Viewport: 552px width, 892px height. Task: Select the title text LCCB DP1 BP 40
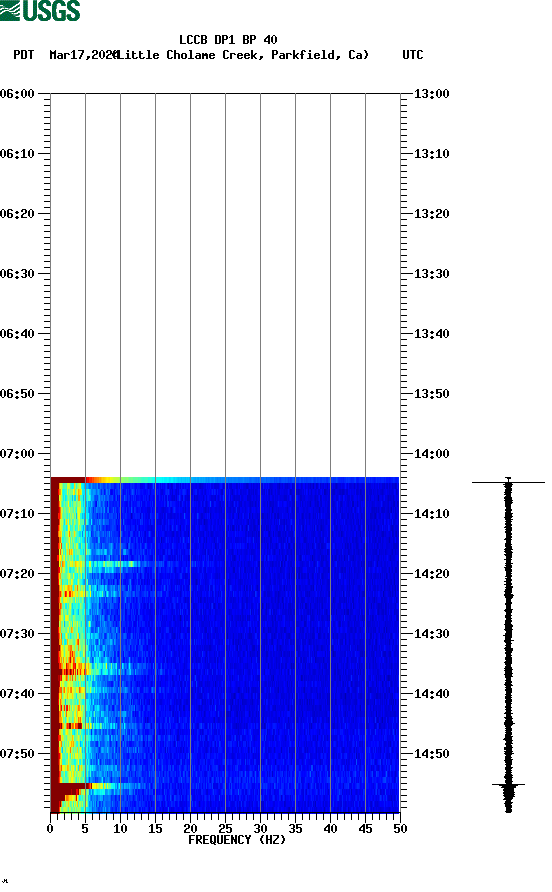tap(228, 40)
